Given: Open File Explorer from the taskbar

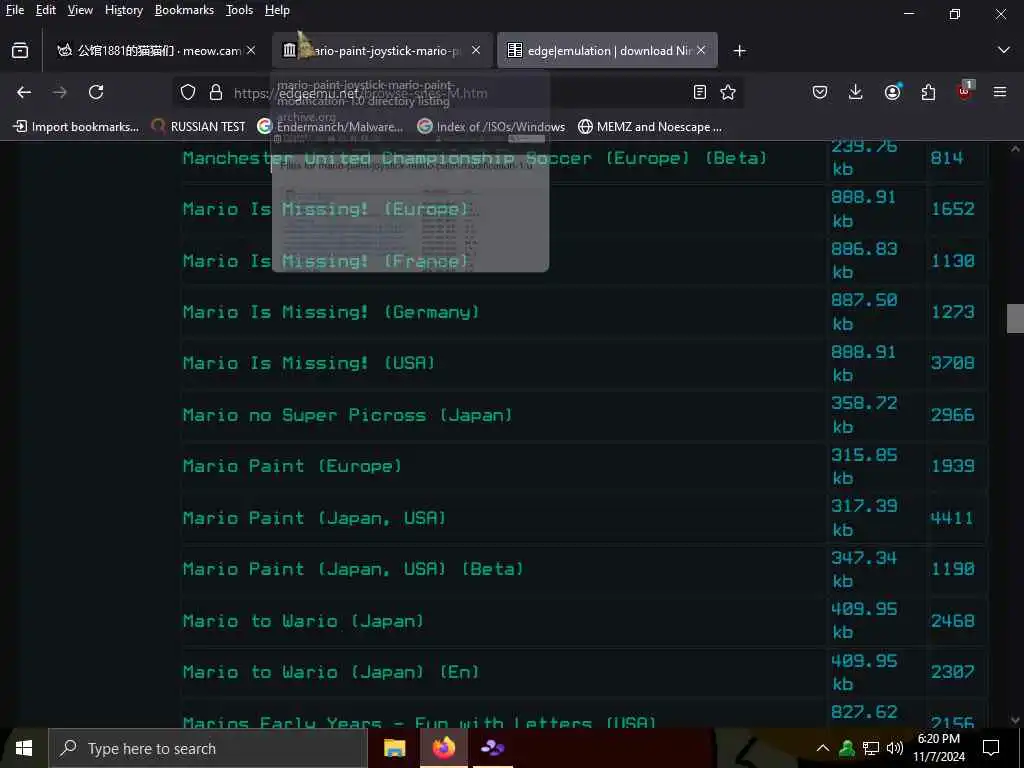Looking at the screenshot, I should 394,748.
